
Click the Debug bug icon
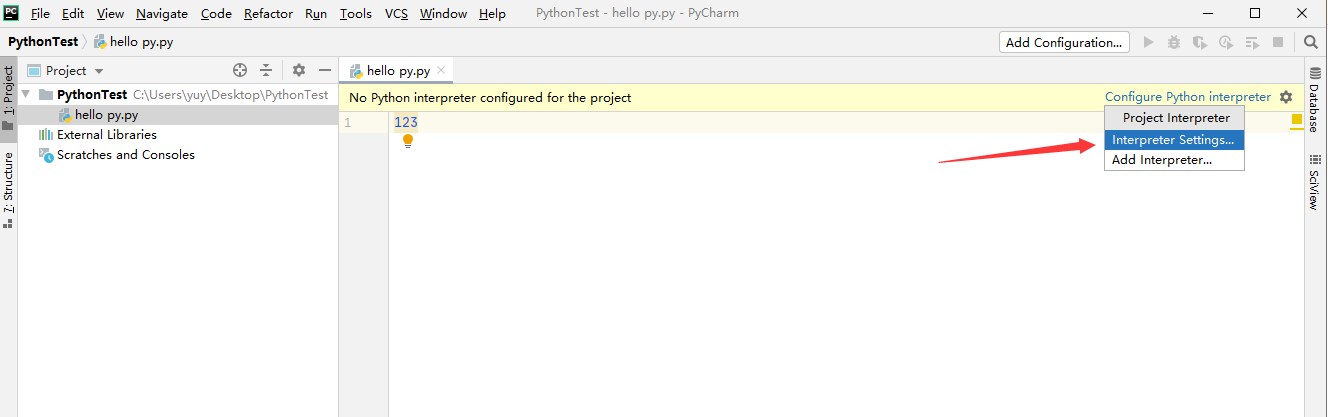click(x=1174, y=42)
